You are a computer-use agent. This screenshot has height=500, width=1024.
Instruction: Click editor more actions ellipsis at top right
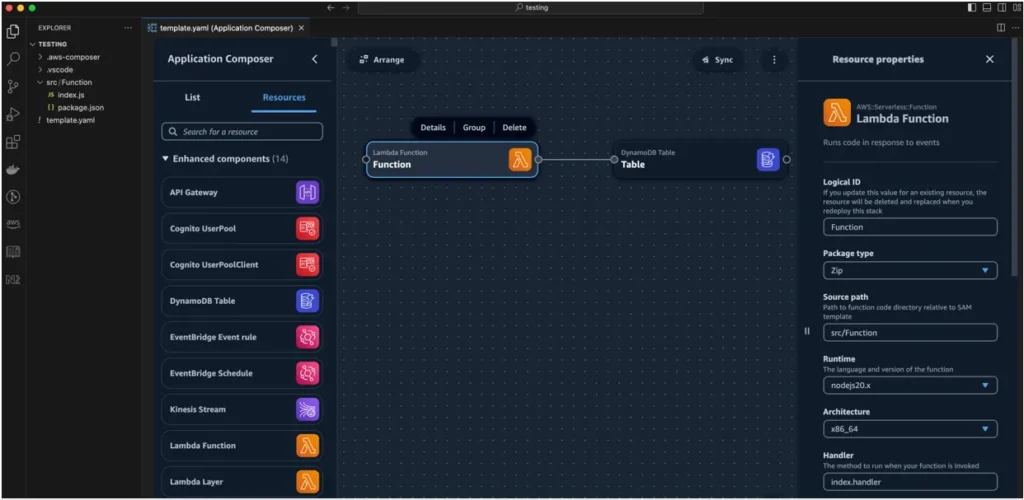click(x=1016, y=28)
